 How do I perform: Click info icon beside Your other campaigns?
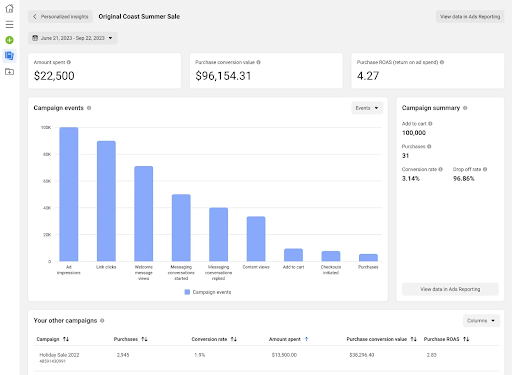pos(102,321)
